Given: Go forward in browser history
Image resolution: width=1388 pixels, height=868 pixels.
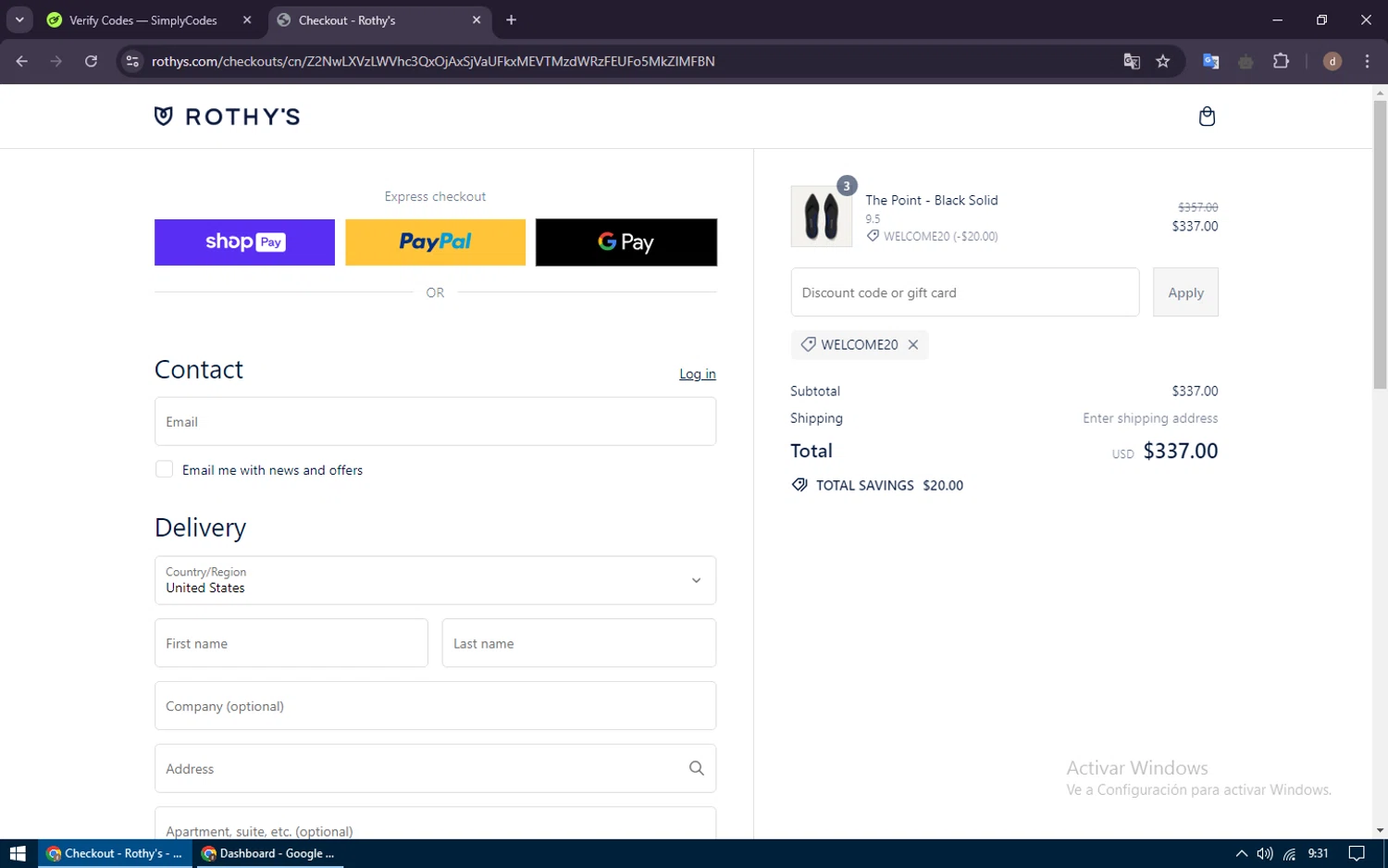Looking at the screenshot, I should pyautogui.click(x=56, y=61).
